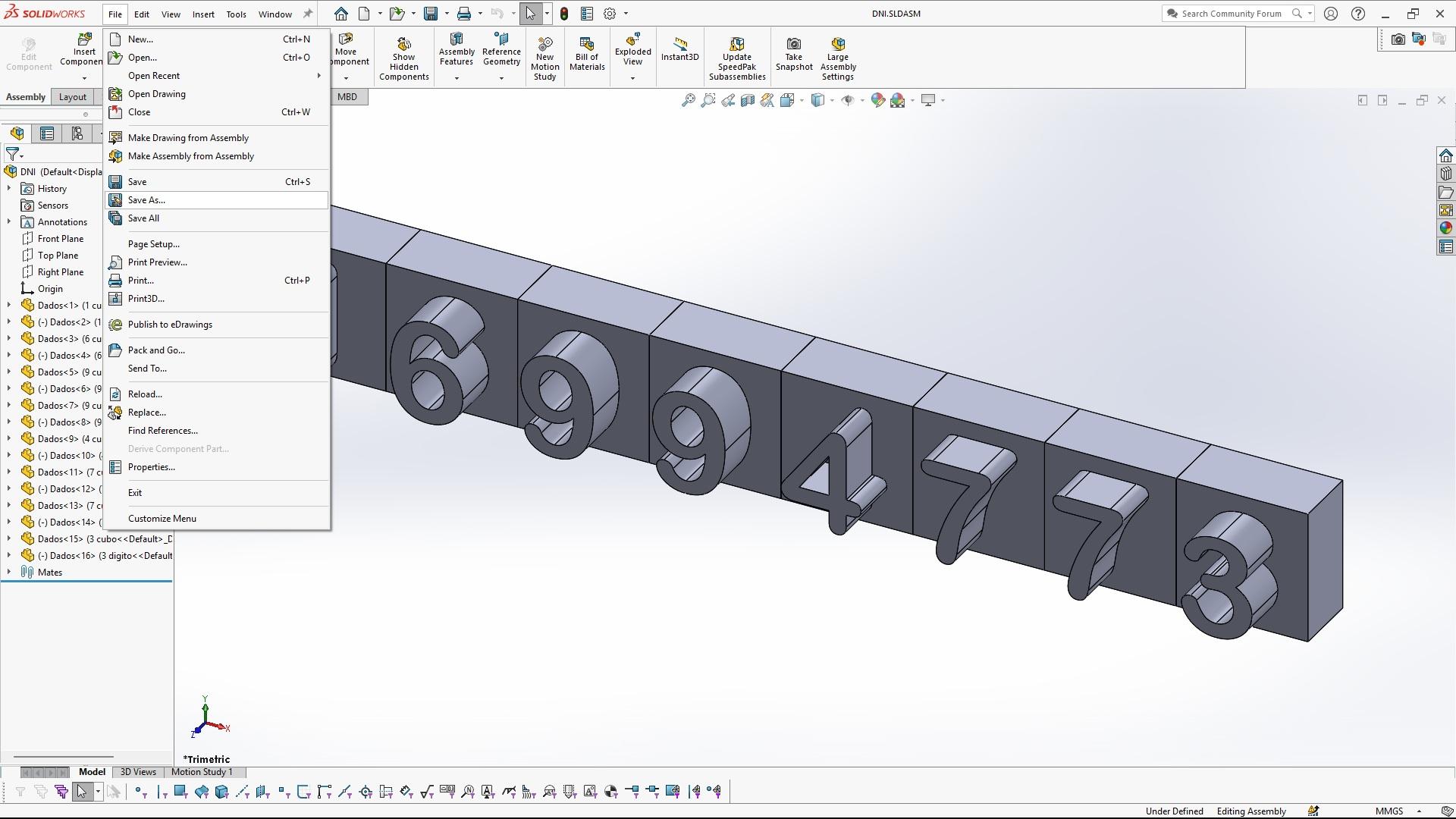Click the Print icon in quick toolbar

coord(464,14)
